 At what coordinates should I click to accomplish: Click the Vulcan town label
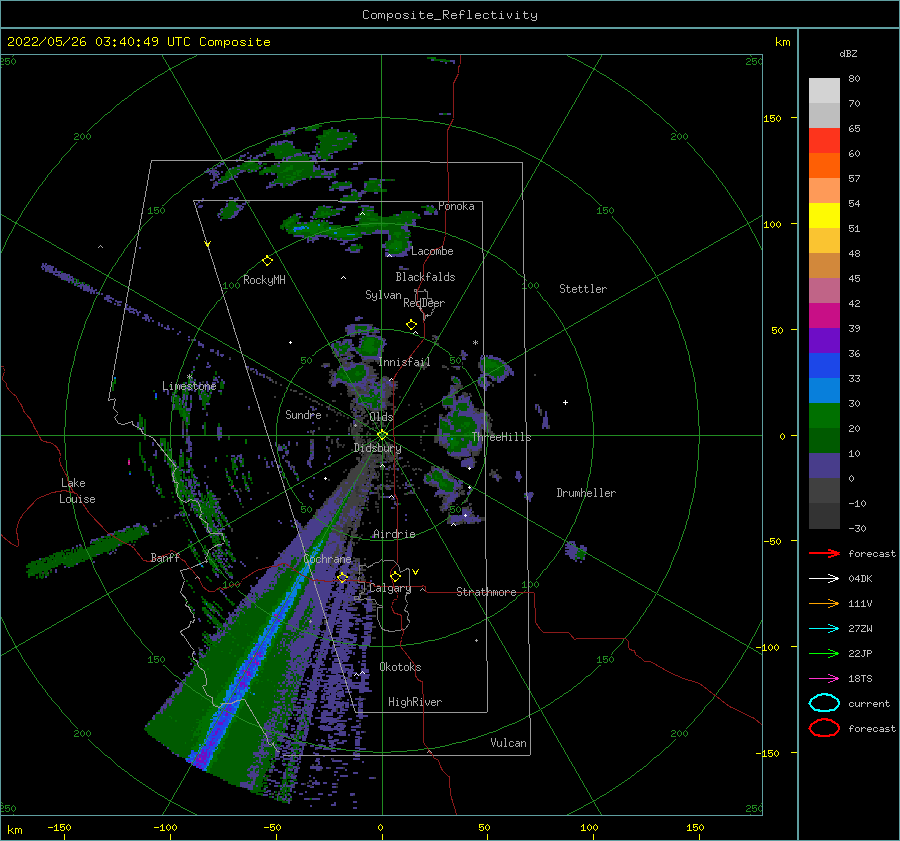509,743
